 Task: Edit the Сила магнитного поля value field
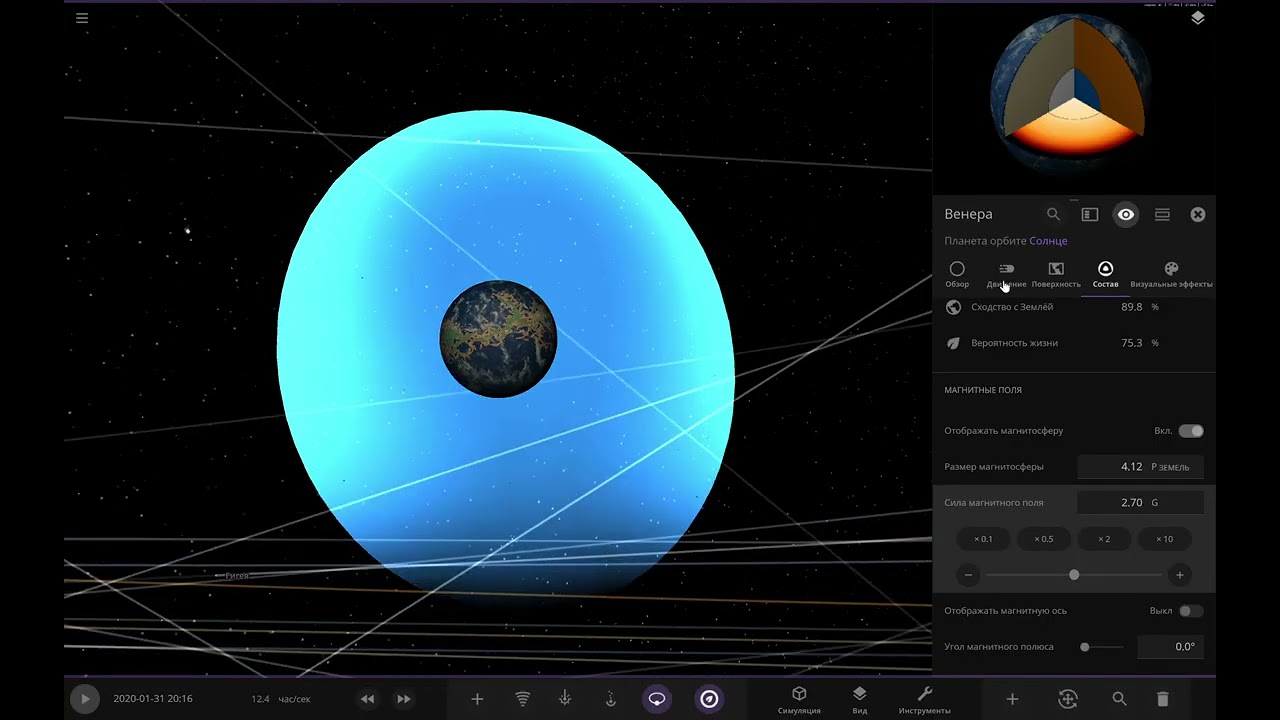click(1140, 503)
